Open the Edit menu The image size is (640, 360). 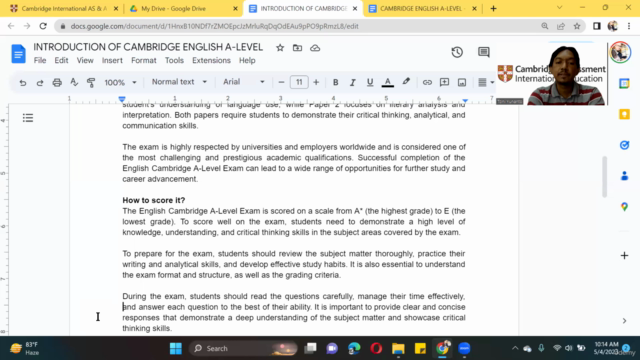61,60
